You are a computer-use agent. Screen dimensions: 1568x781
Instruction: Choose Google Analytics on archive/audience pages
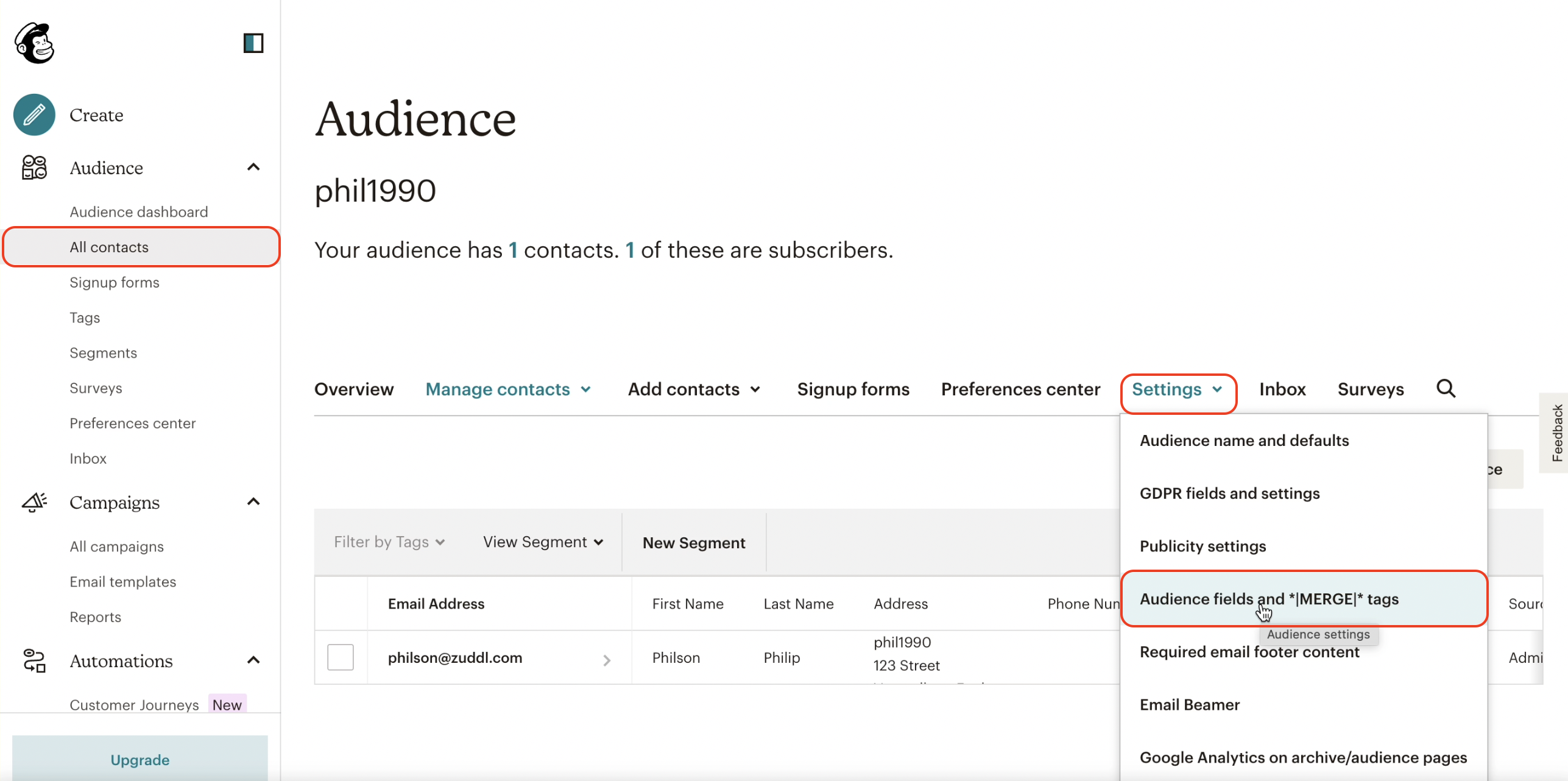pyautogui.click(x=1304, y=757)
